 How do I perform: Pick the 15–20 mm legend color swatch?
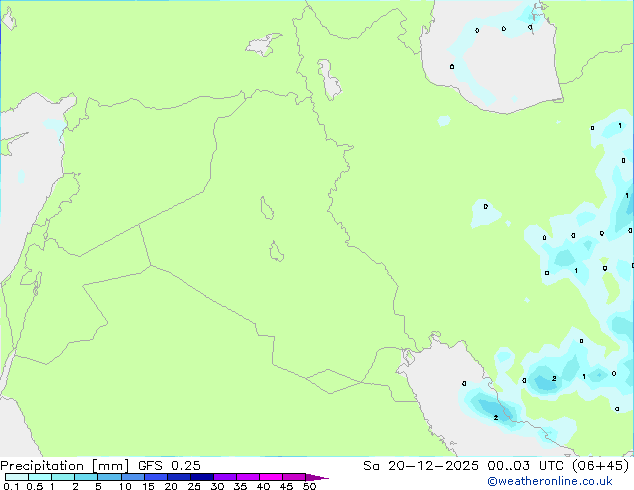(156, 477)
